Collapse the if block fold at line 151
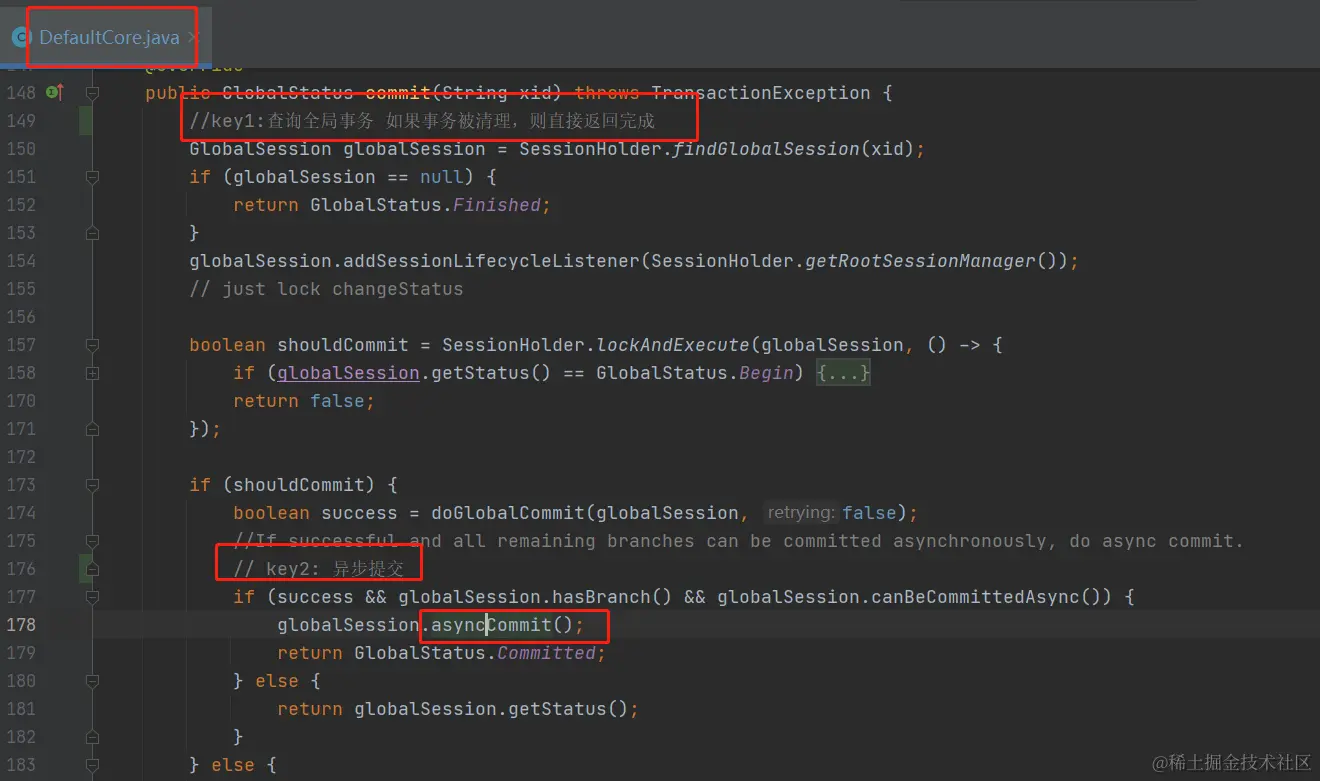Screen dimensions: 1320x781 93,177
